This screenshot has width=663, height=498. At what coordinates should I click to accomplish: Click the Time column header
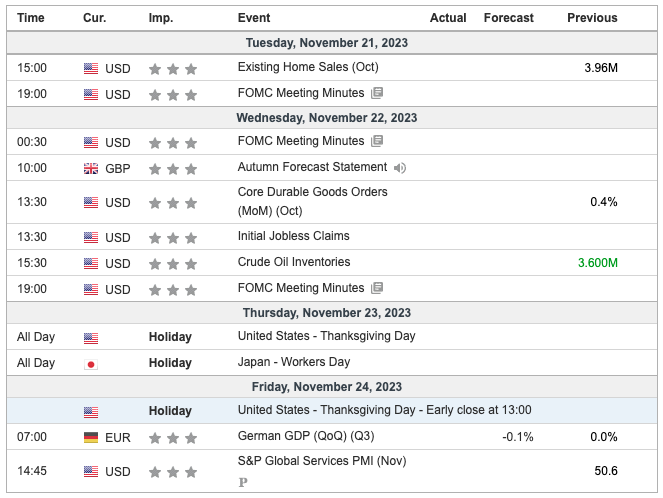(31, 18)
